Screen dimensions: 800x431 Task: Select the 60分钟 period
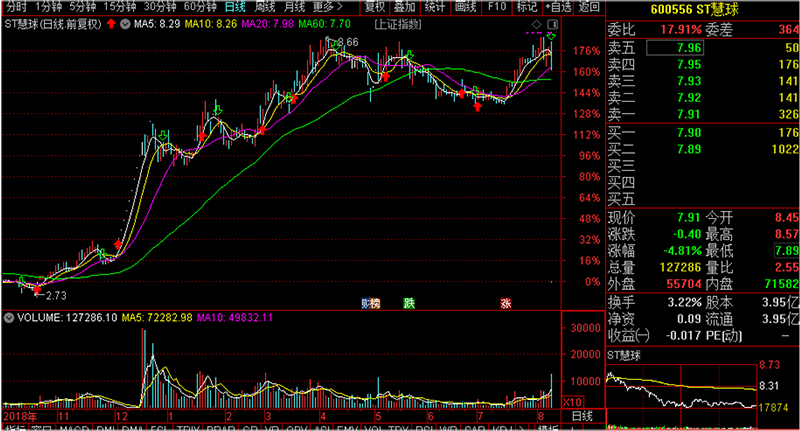coord(198,6)
